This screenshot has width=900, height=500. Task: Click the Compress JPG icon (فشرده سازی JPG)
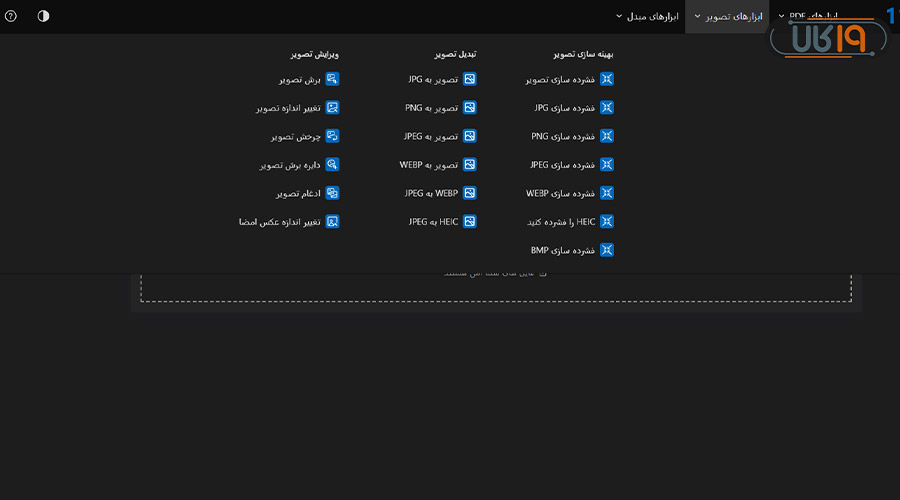click(x=606, y=107)
